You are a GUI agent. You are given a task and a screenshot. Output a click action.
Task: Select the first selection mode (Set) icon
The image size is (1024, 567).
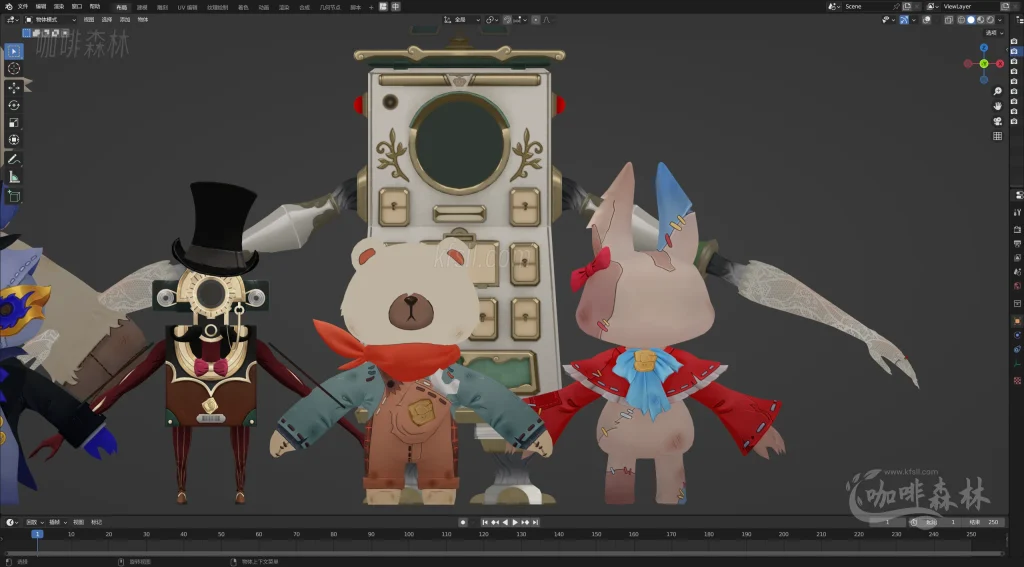pyautogui.click(x=26, y=33)
